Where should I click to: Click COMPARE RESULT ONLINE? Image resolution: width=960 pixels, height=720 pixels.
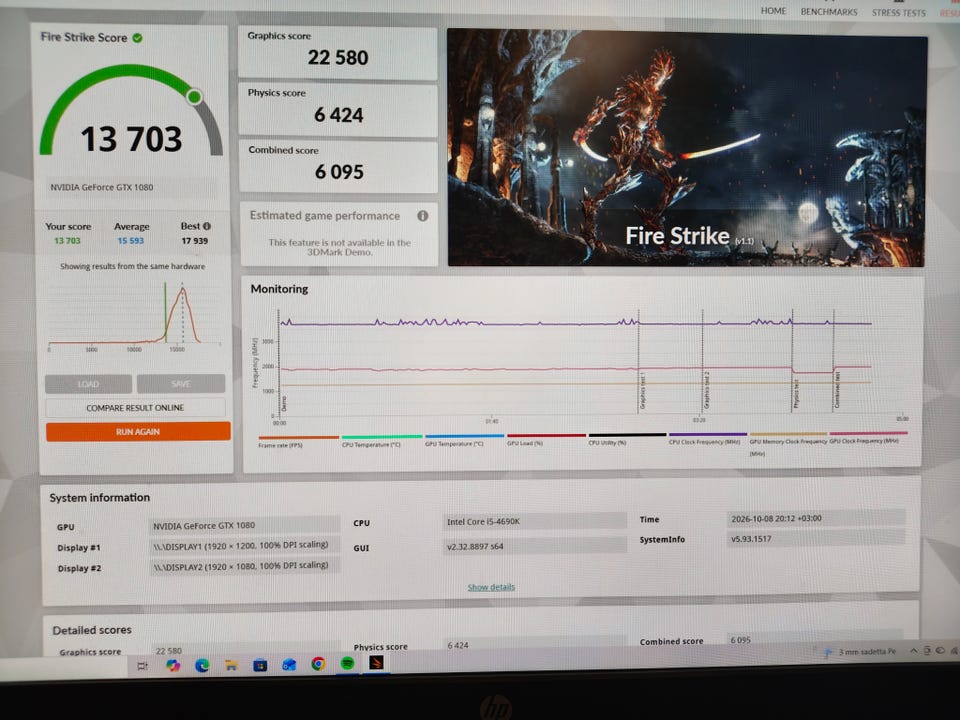pyautogui.click(x=135, y=408)
